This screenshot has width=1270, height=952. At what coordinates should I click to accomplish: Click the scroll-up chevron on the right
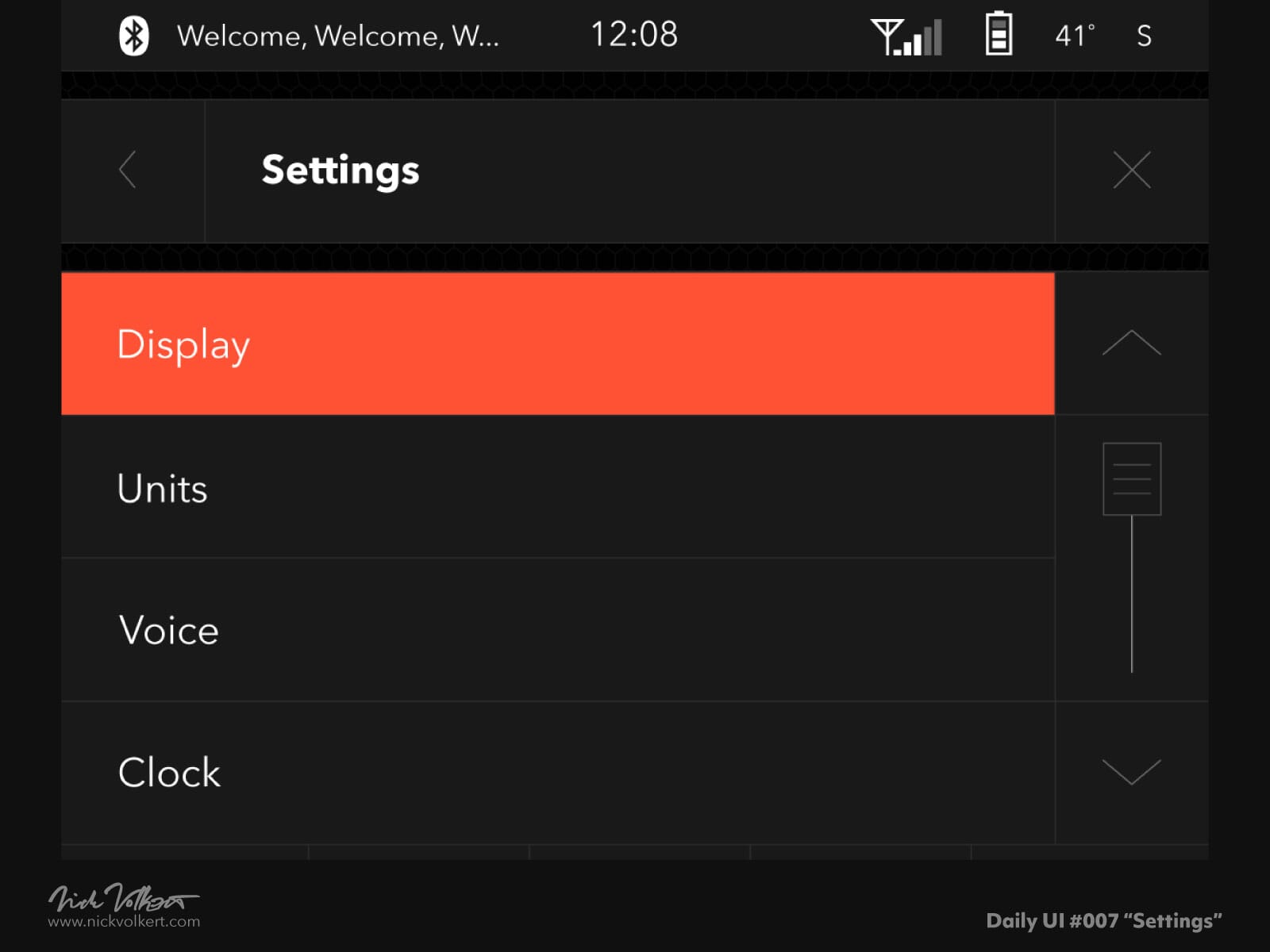[1132, 343]
